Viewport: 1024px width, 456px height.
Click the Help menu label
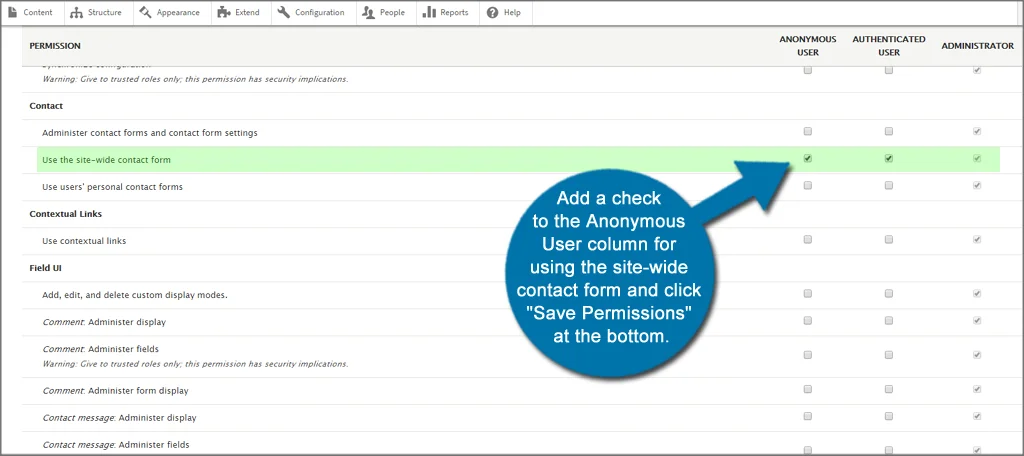point(512,12)
